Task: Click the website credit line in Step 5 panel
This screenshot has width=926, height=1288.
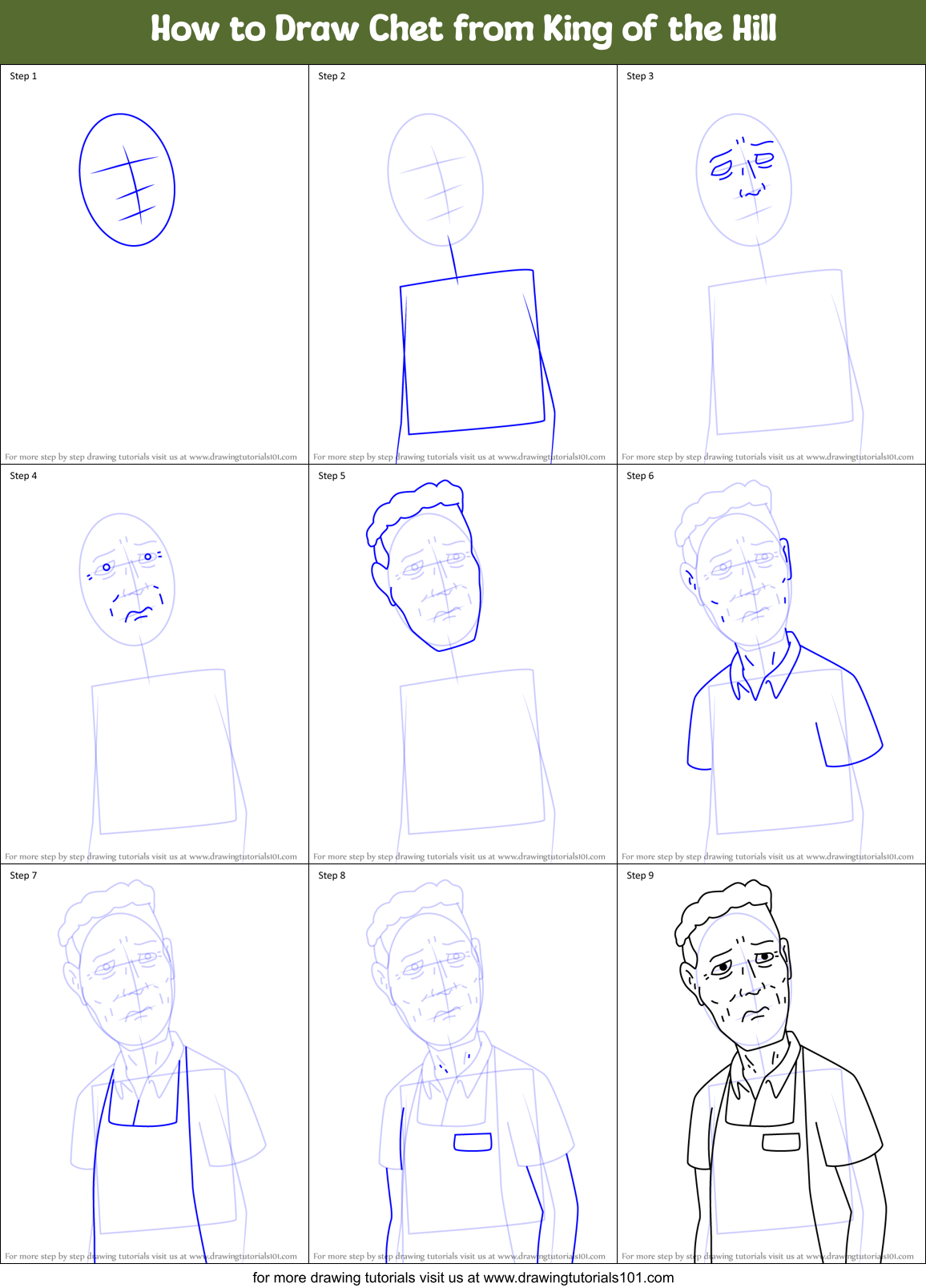Action: [459, 857]
